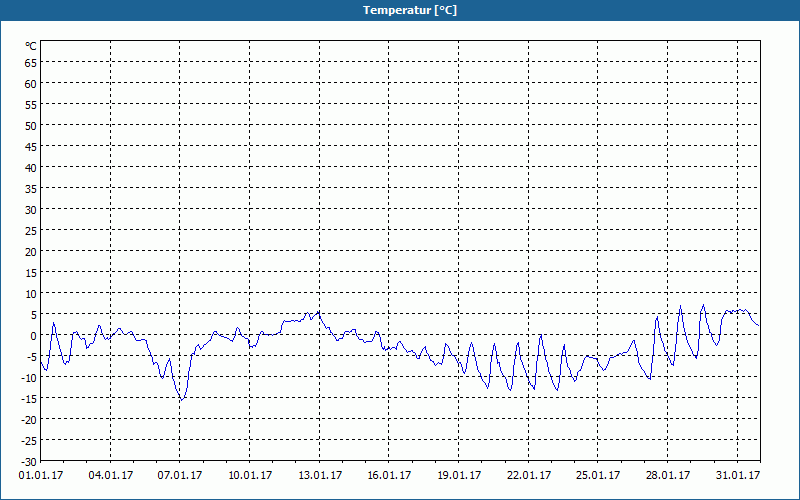Click the Temperatur [°C] title bar

400,10
